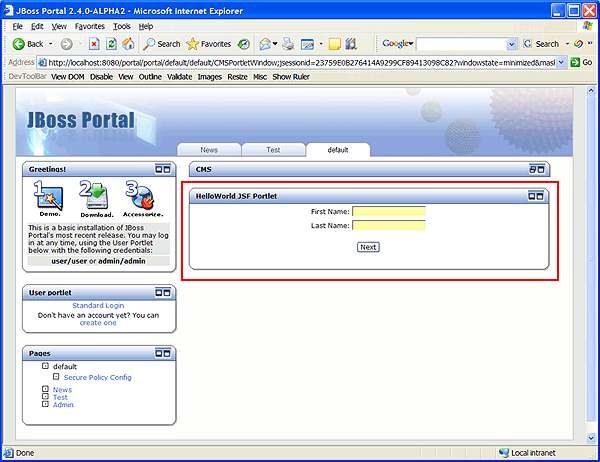Collapse the default node in Pages tree
The width and height of the screenshot is (600, 462).
[45, 366]
